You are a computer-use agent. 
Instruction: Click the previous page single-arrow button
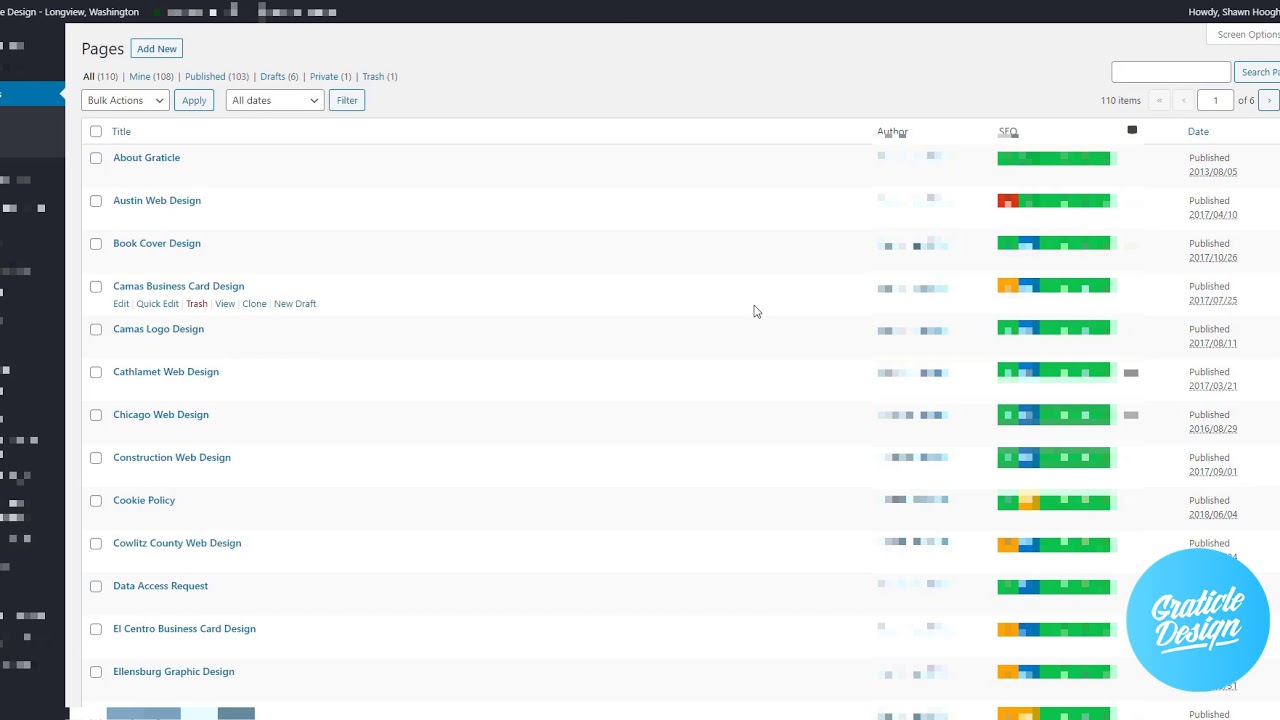1184,100
